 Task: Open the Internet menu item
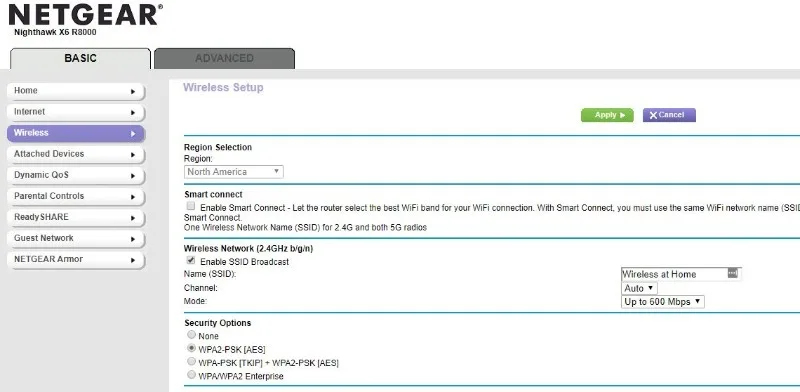click(76, 112)
